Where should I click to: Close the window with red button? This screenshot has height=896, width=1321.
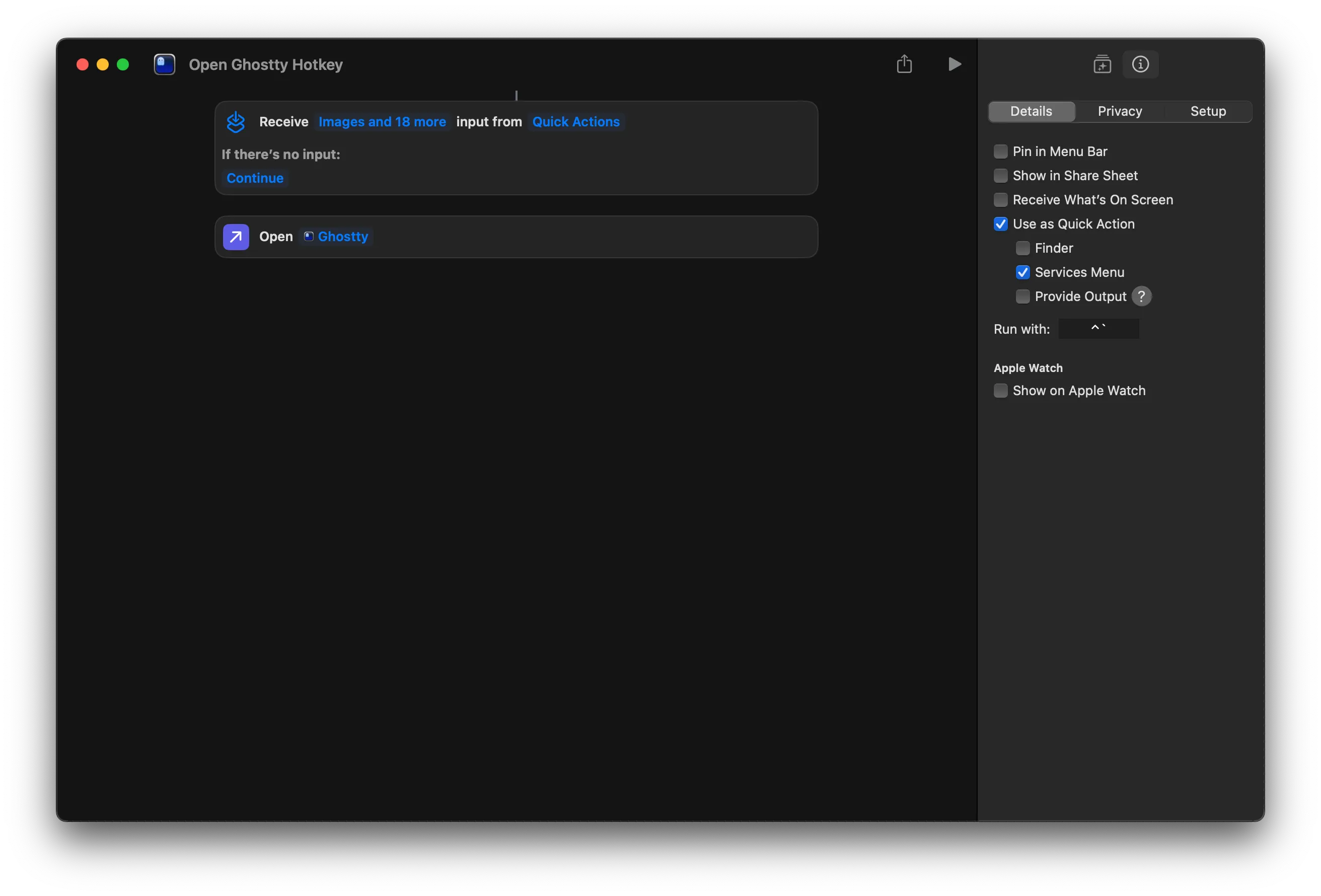click(83, 65)
